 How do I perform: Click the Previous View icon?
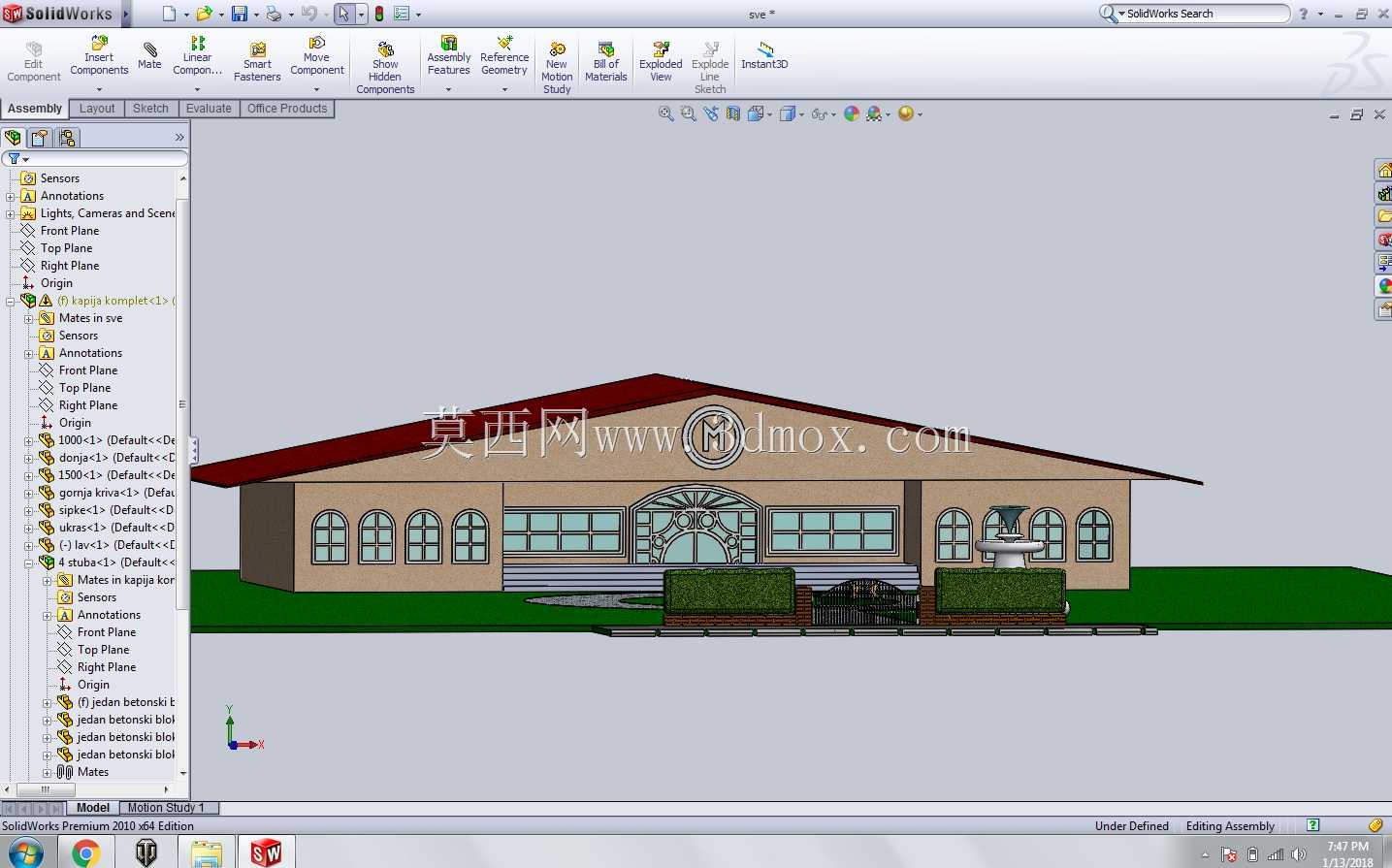(x=711, y=113)
